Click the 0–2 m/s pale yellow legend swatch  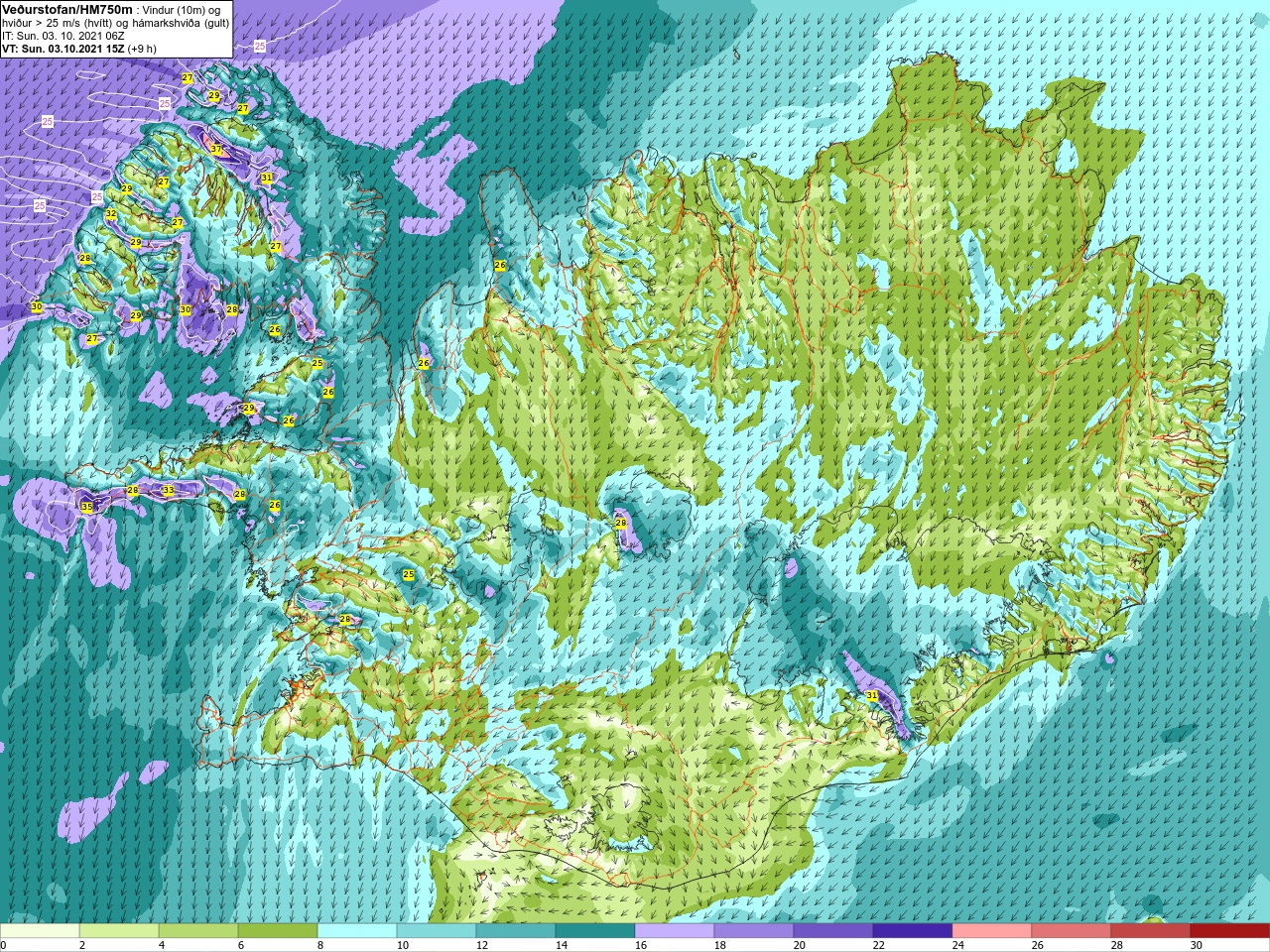click(40, 931)
